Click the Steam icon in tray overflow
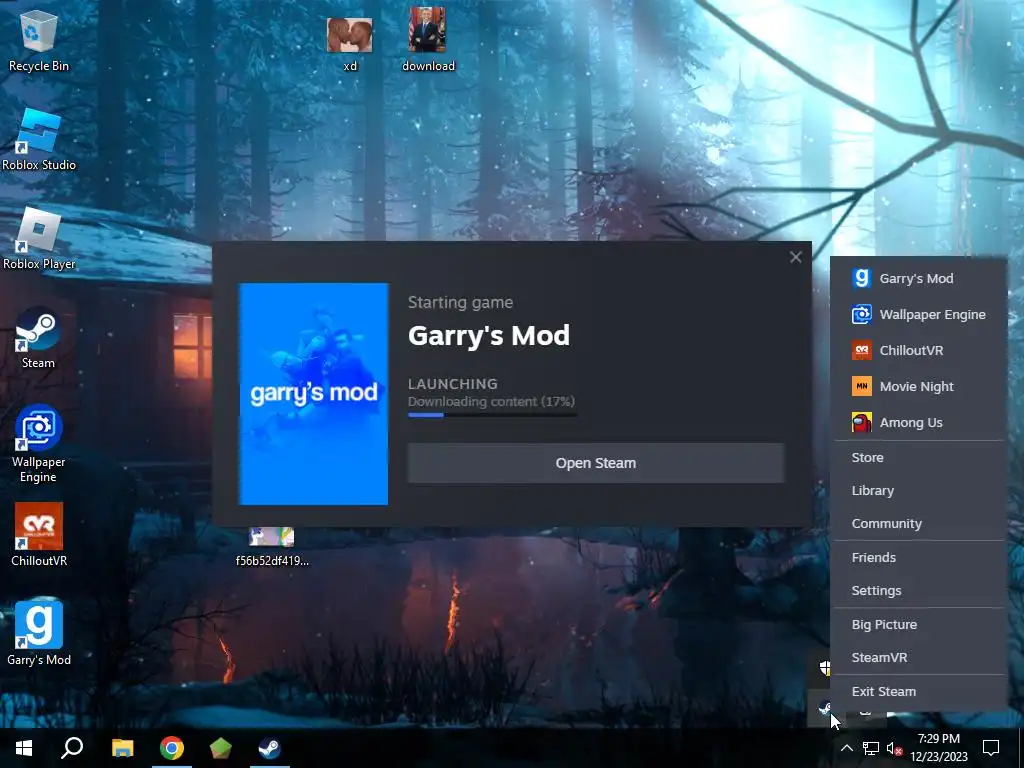The image size is (1024, 768). coord(825,708)
